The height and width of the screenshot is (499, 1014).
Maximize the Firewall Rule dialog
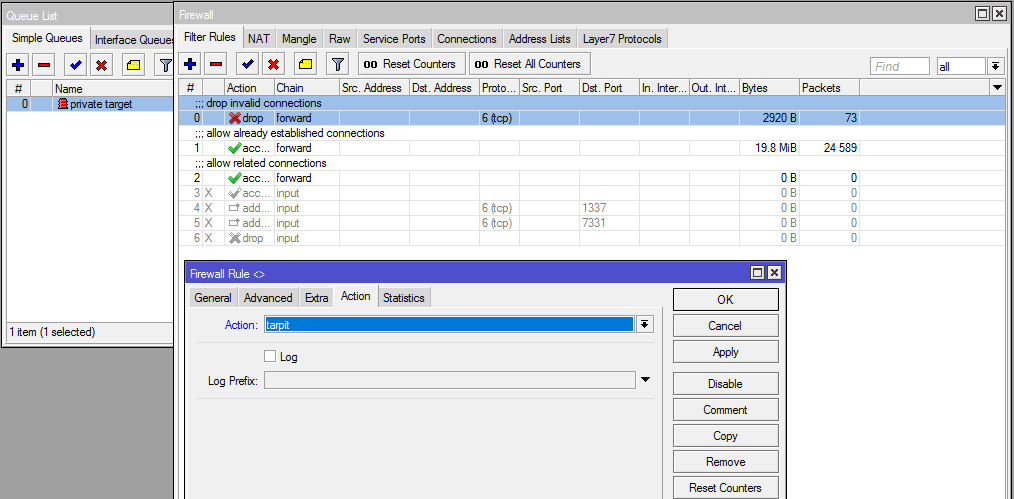coord(759,273)
